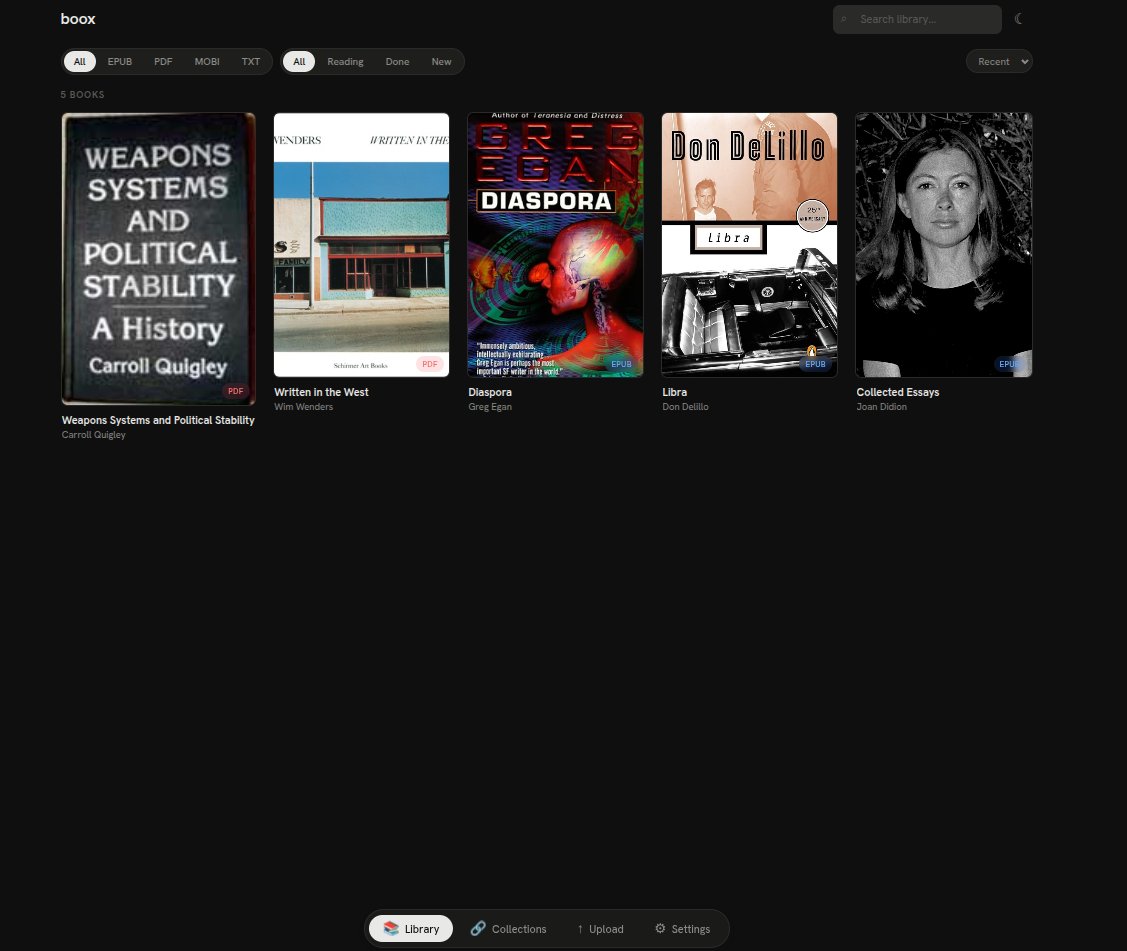Open the Diaspora book cover
The height and width of the screenshot is (951, 1127).
(556, 245)
